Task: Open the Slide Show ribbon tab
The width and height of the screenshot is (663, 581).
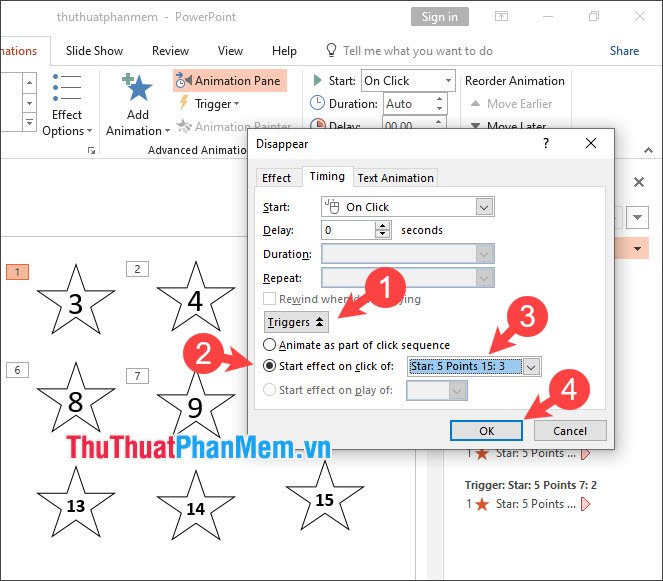Action: click(x=94, y=51)
